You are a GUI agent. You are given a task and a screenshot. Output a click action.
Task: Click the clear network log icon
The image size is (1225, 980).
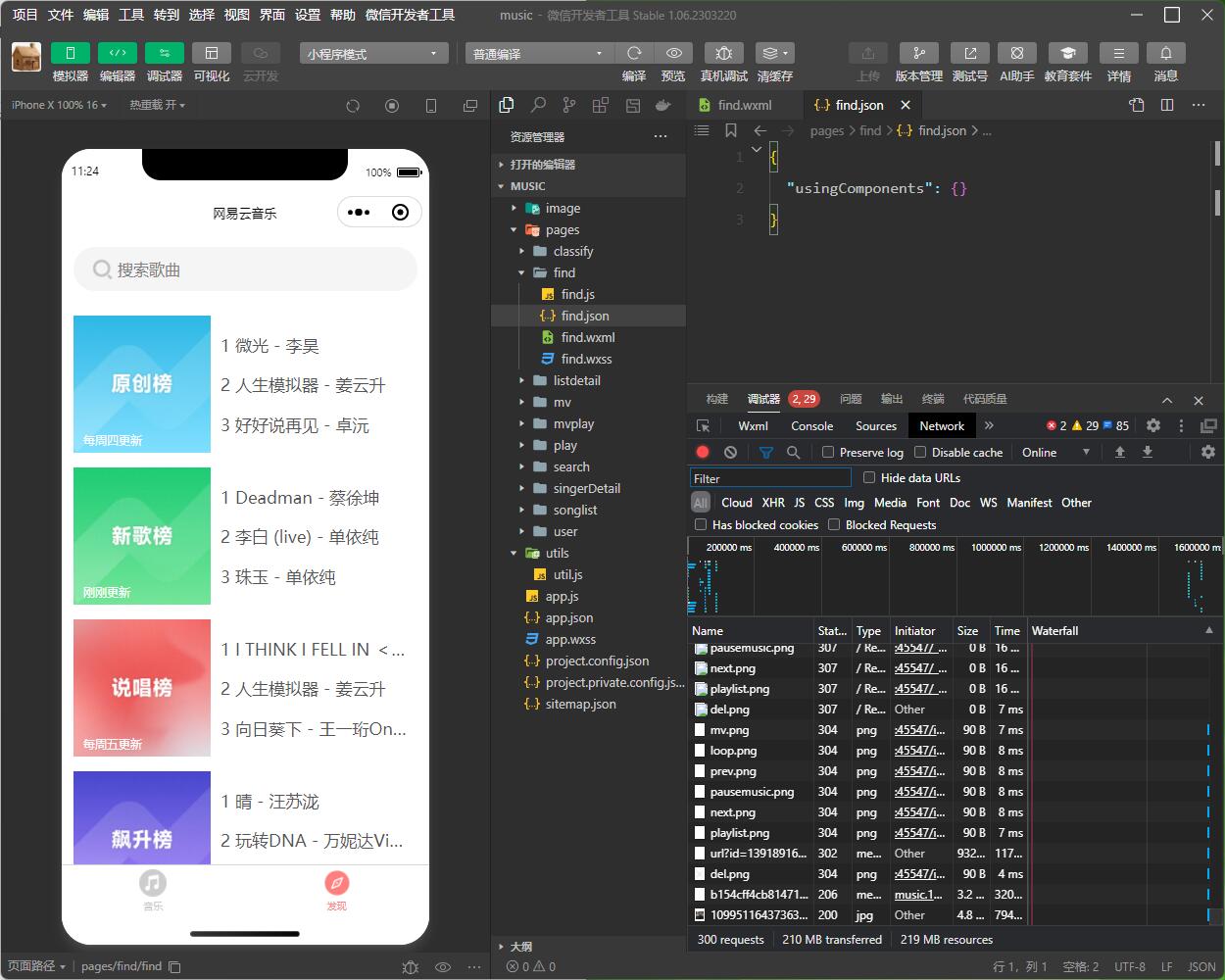pyautogui.click(x=730, y=452)
